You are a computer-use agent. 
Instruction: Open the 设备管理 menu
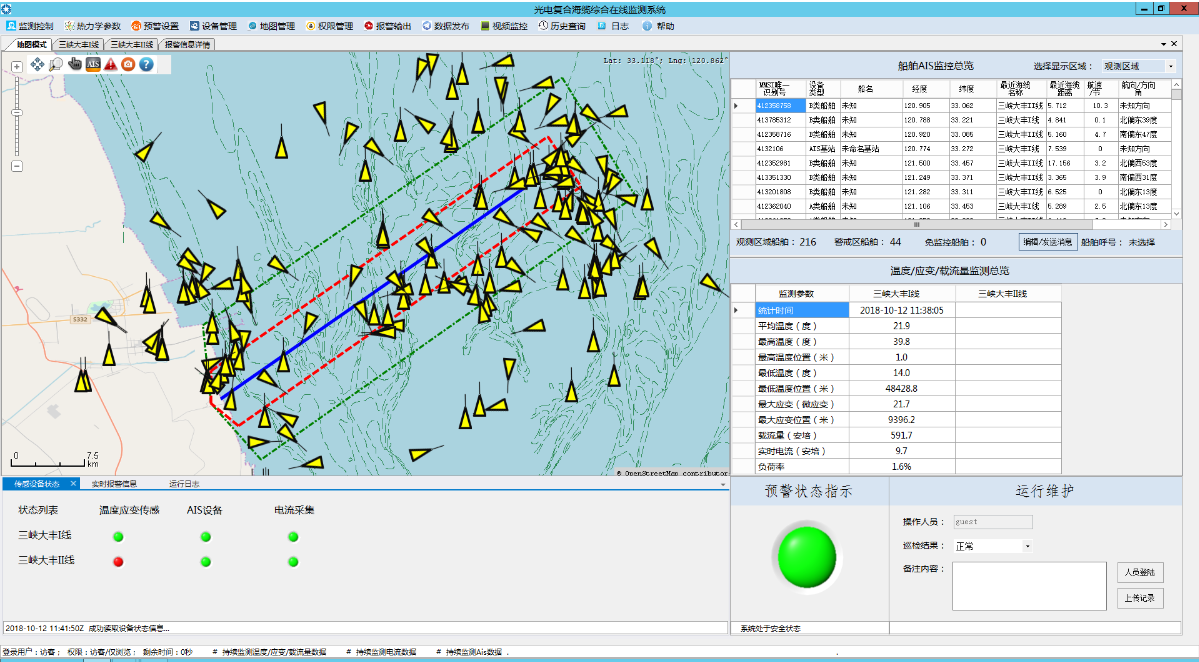click(213, 26)
